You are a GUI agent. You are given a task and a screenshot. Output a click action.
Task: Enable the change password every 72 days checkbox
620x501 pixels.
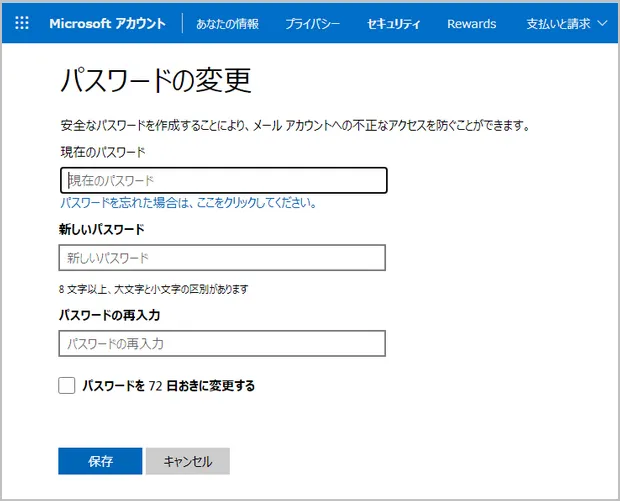click(x=67, y=385)
